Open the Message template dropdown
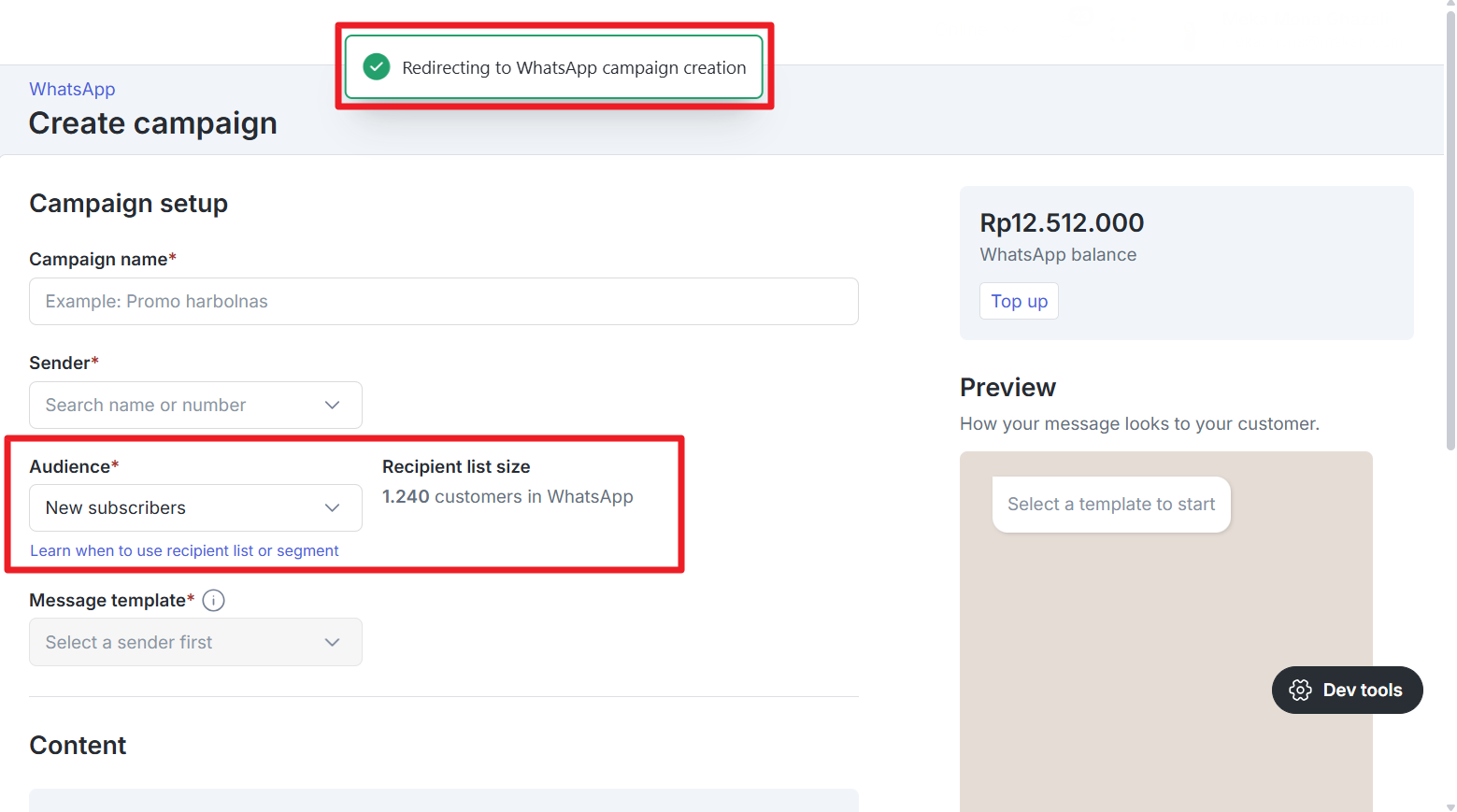Image resolution: width=1457 pixels, height=812 pixels. [x=195, y=643]
